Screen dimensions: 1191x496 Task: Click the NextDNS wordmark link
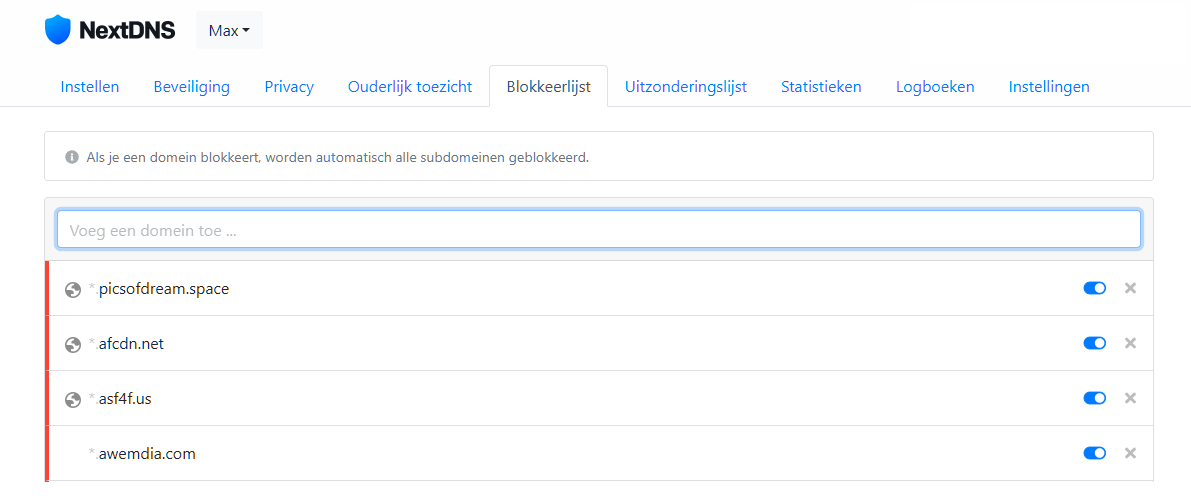pos(127,30)
